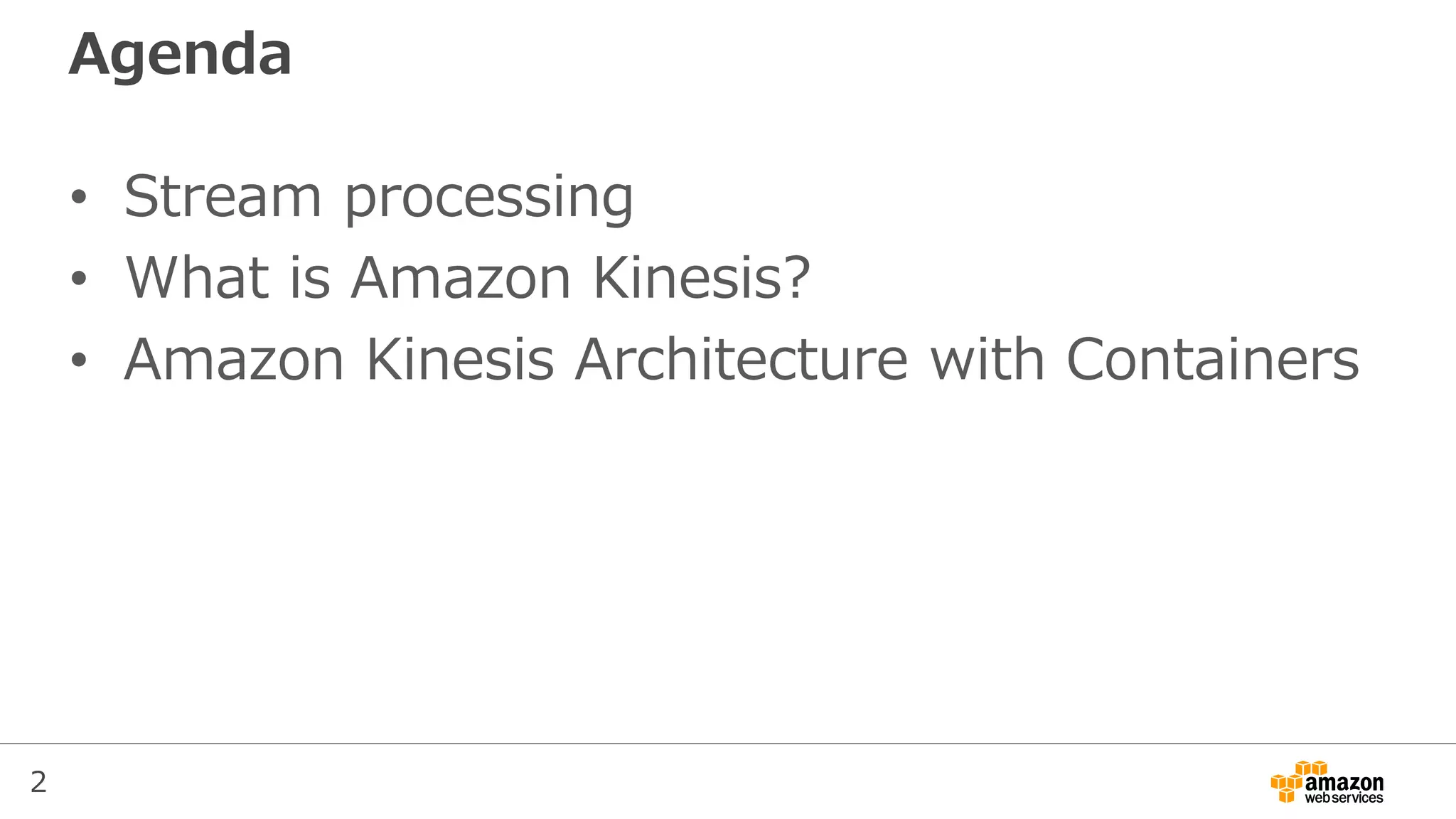The height and width of the screenshot is (819, 1456).
Task: Click the bullet dot before "Stream processing"
Action: pos(78,197)
